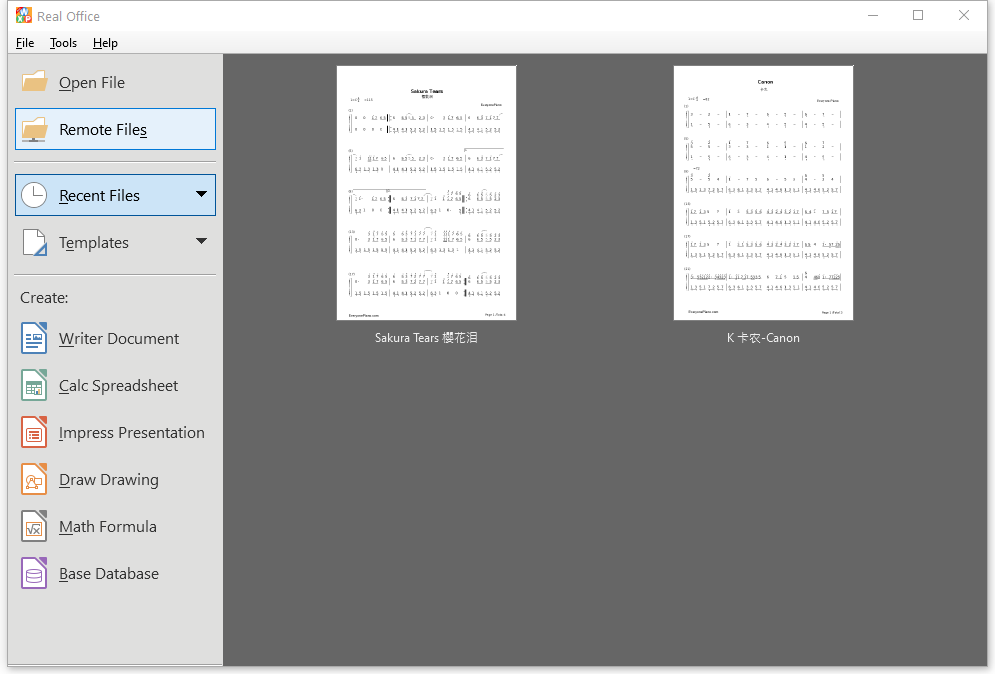Select the Remote Files button label

tap(103, 129)
